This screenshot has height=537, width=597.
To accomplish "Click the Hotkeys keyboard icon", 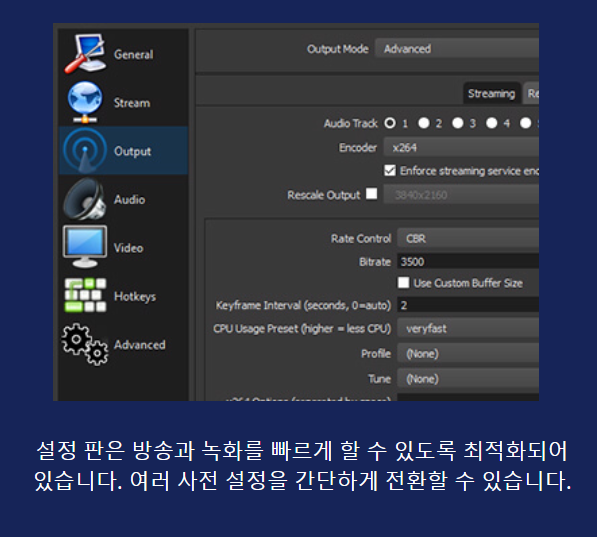I will click(85, 296).
